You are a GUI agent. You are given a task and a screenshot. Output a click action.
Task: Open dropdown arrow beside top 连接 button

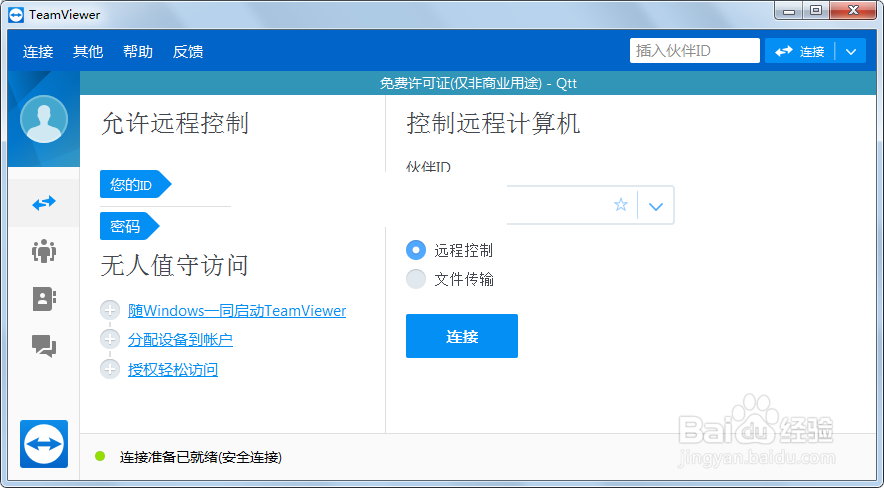pos(851,52)
